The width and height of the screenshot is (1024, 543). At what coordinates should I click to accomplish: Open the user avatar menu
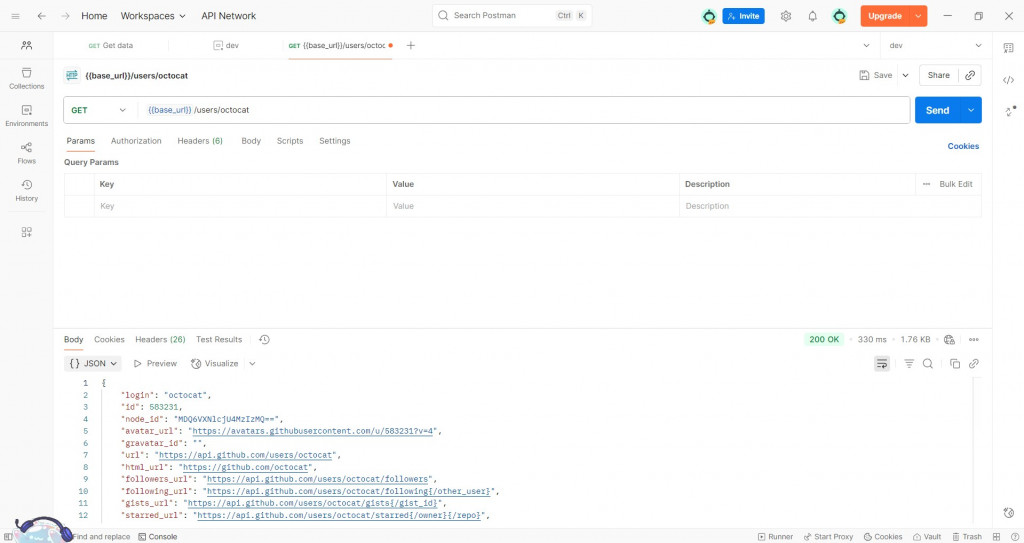[839, 16]
